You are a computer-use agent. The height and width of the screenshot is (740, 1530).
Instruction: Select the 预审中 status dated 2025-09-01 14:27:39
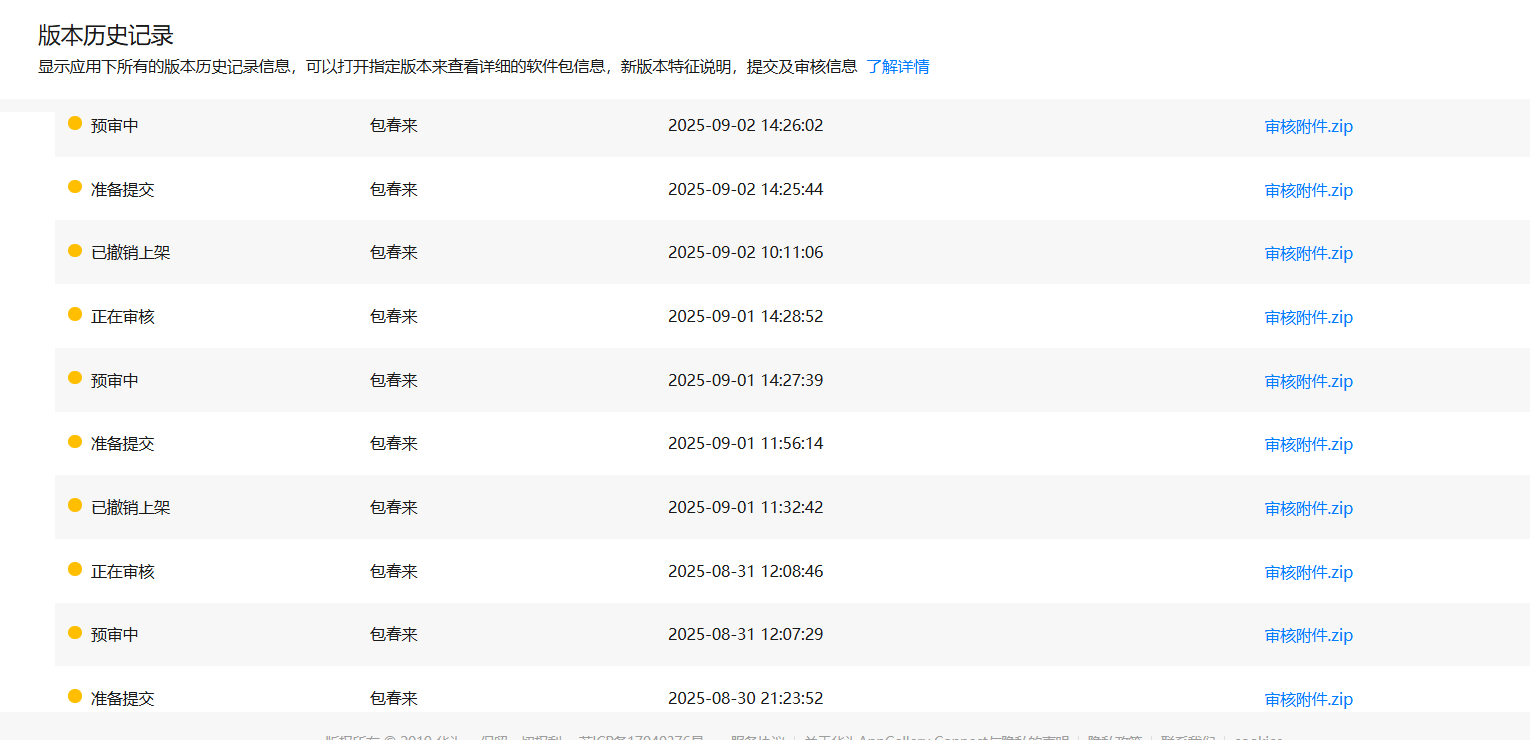[115, 381]
